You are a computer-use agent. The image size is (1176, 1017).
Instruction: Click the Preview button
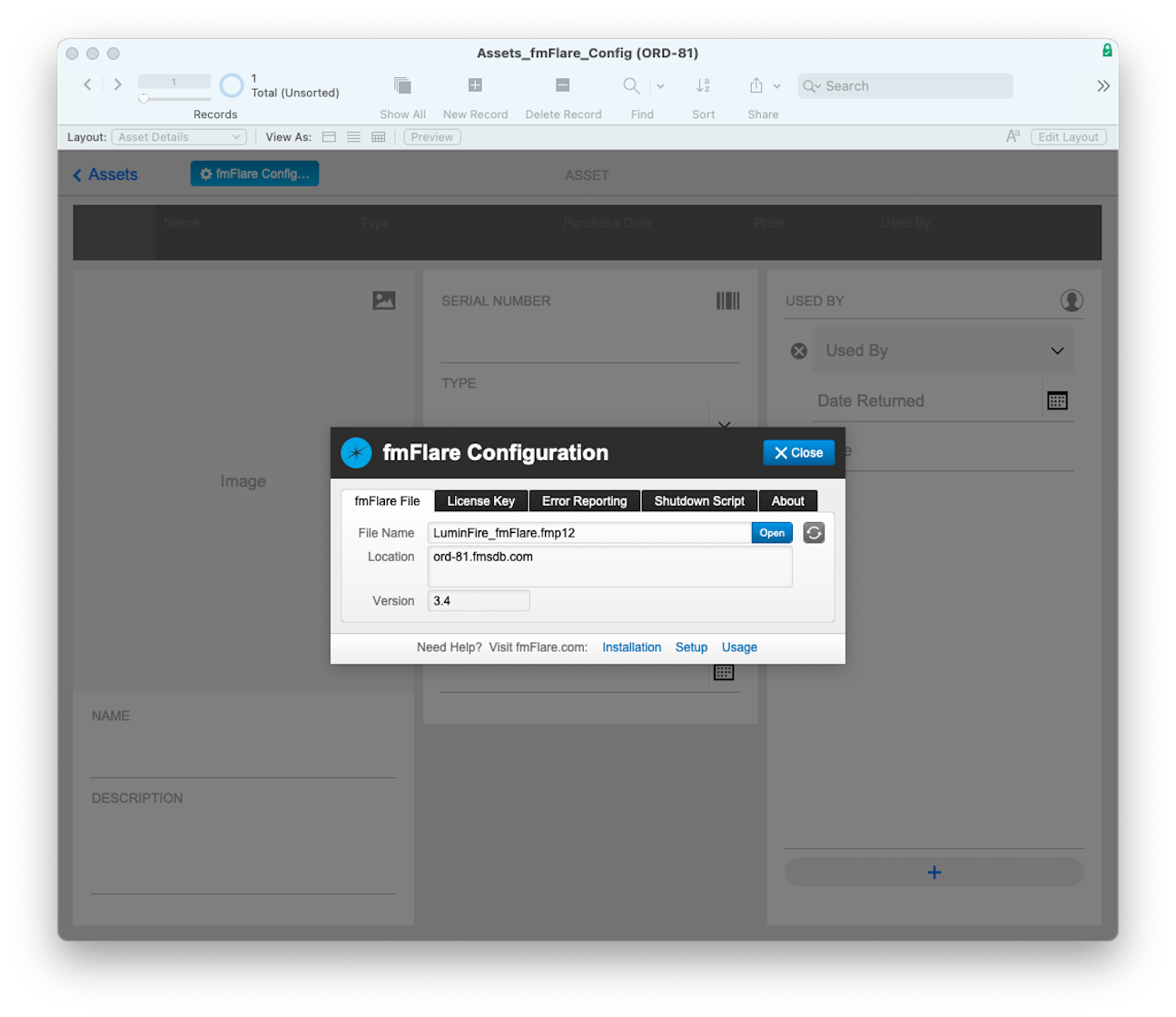[x=432, y=137]
